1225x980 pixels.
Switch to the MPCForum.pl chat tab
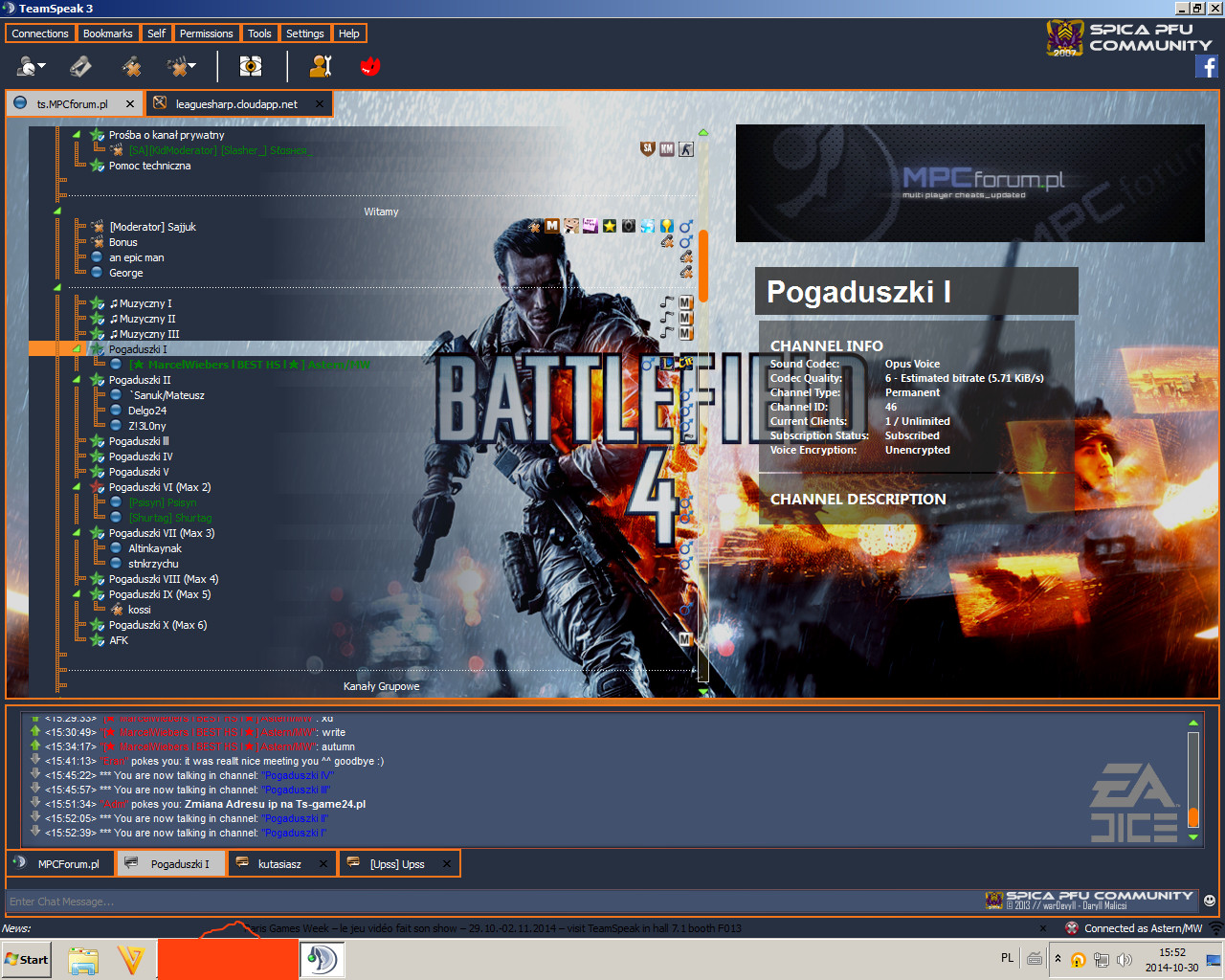tap(60, 864)
